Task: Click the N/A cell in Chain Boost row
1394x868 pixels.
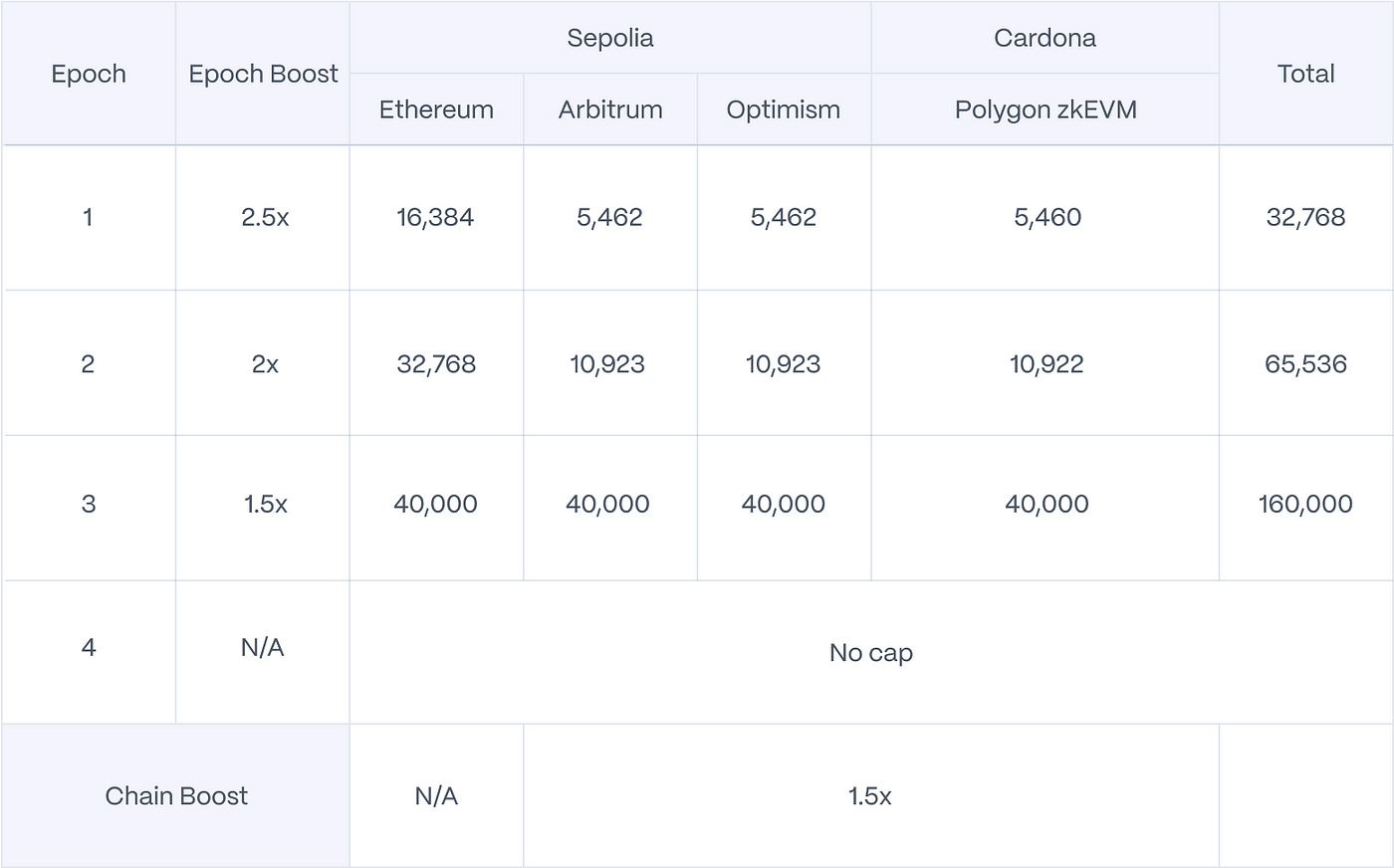Action: [x=436, y=796]
